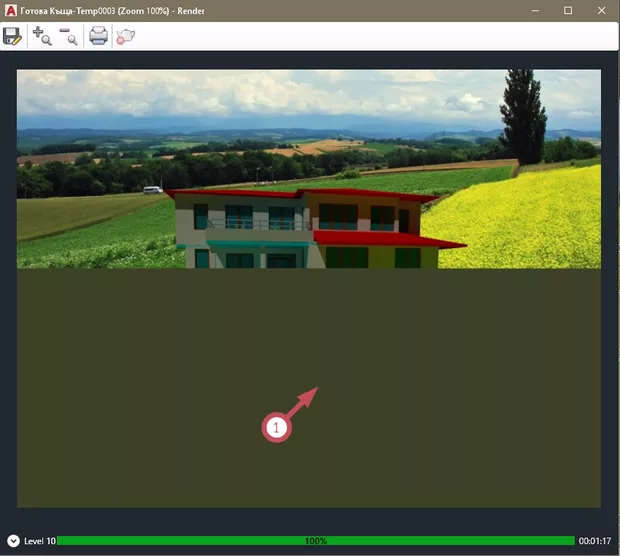Click the 100% render progress bar
Image resolution: width=620 pixels, height=556 pixels.
[x=316, y=541]
